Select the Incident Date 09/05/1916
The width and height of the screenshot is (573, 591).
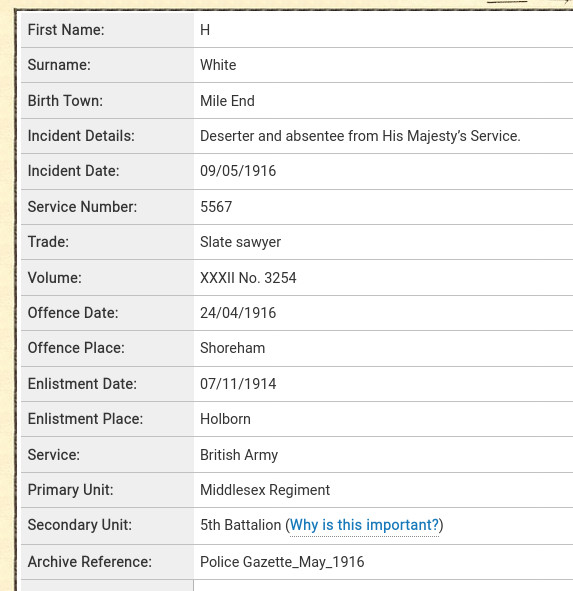click(238, 171)
